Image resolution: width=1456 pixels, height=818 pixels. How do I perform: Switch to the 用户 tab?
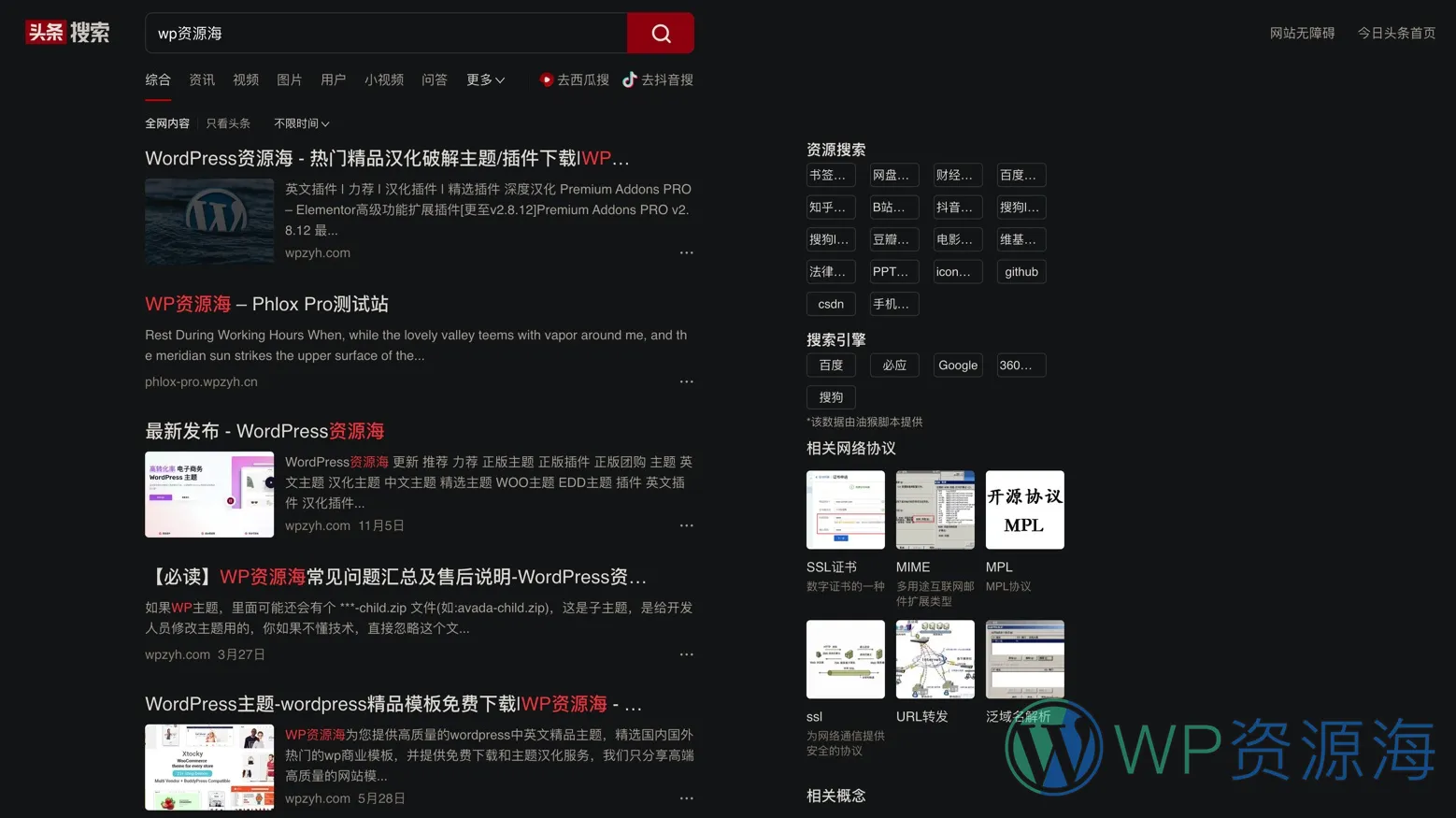pos(334,80)
